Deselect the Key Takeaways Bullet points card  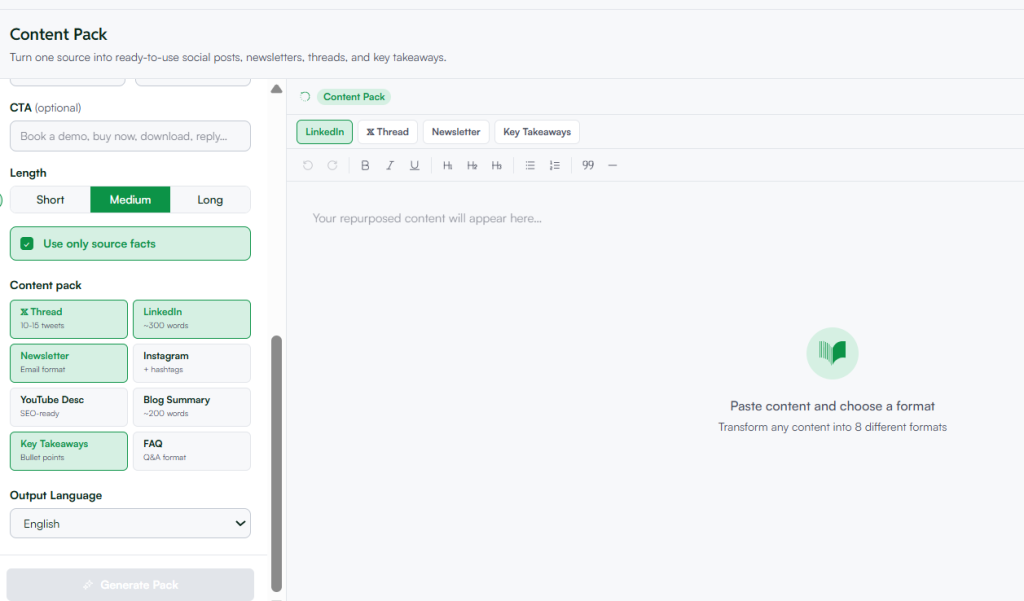coord(69,451)
